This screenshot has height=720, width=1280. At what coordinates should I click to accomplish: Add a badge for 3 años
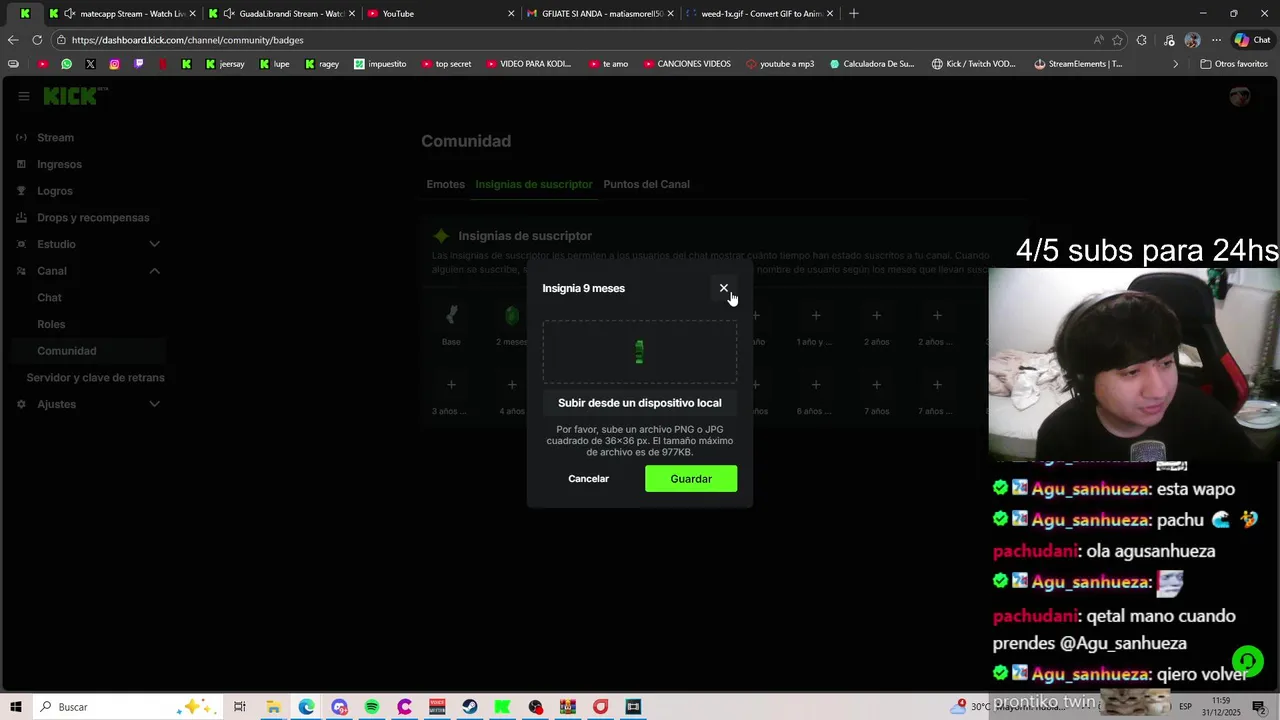[451, 385]
